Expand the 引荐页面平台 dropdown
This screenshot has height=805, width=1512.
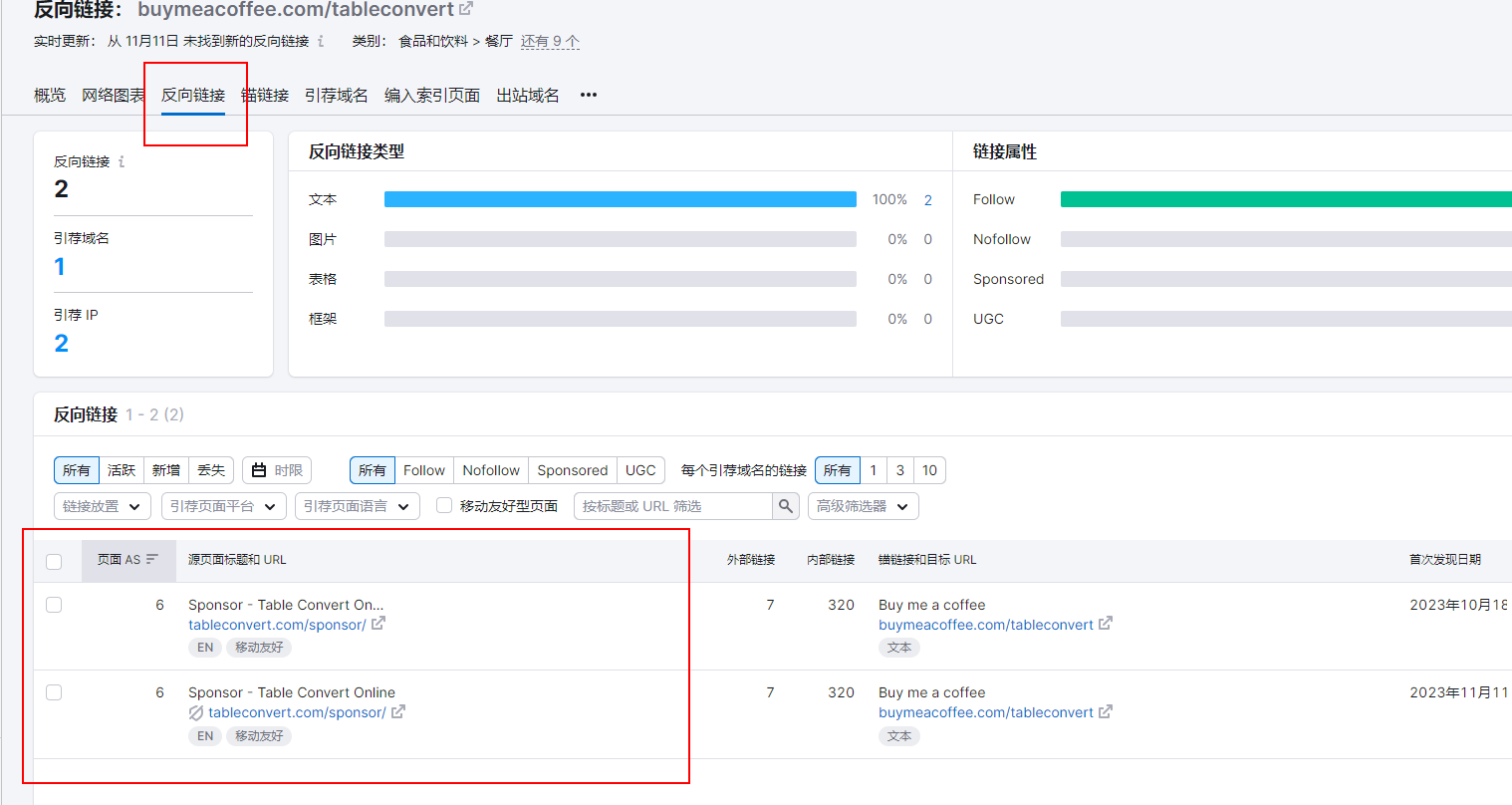coord(223,506)
